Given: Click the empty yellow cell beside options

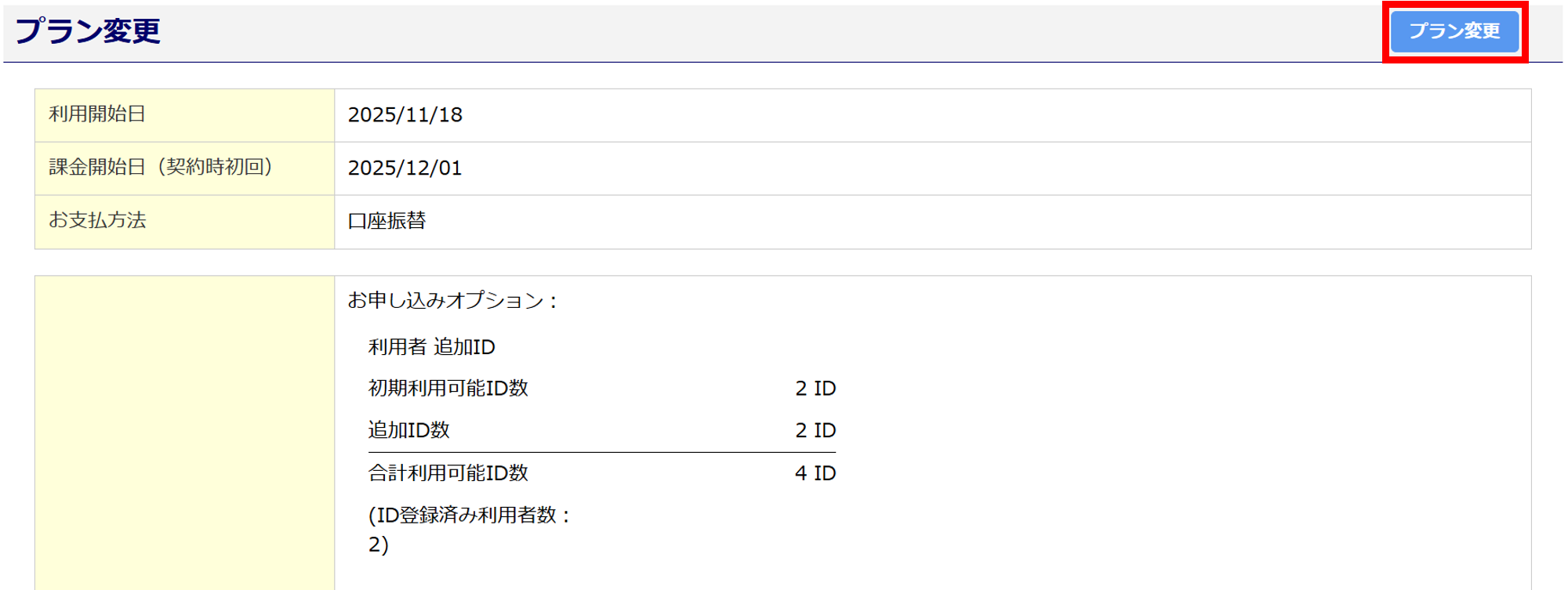Looking at the screenshot, I should tap(185, 431).
